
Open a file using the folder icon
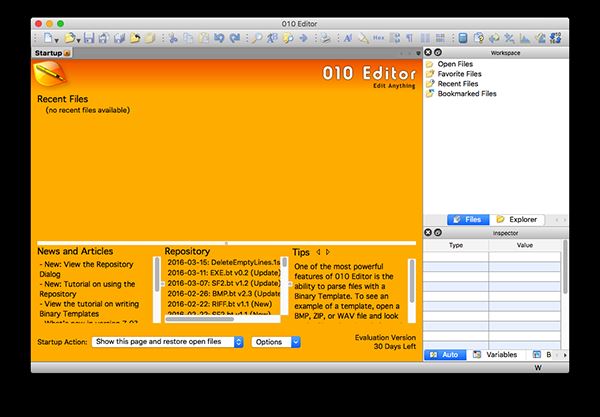coord(70,38)
